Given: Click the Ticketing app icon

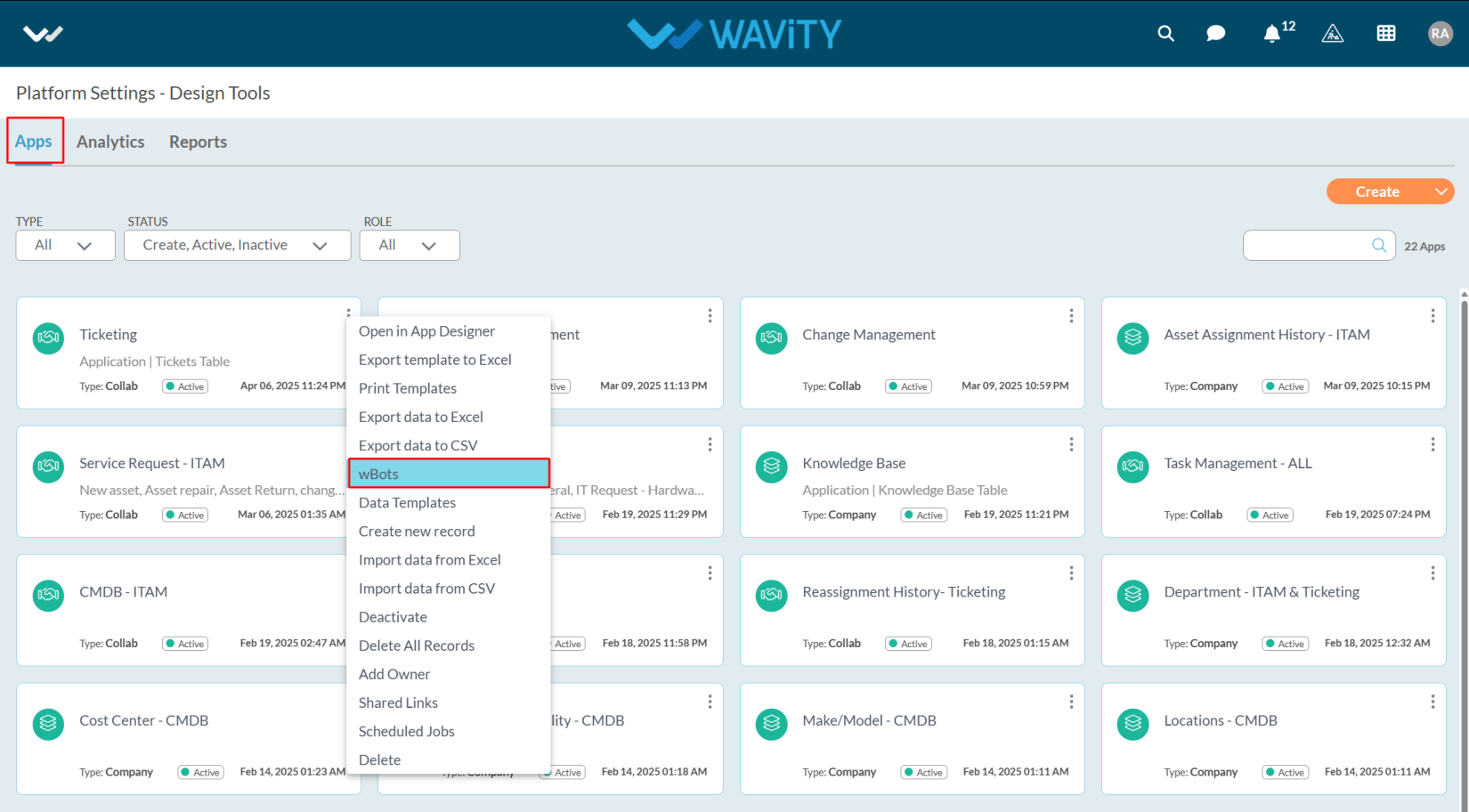Looking at the screenshot, I should pos(49,338).
